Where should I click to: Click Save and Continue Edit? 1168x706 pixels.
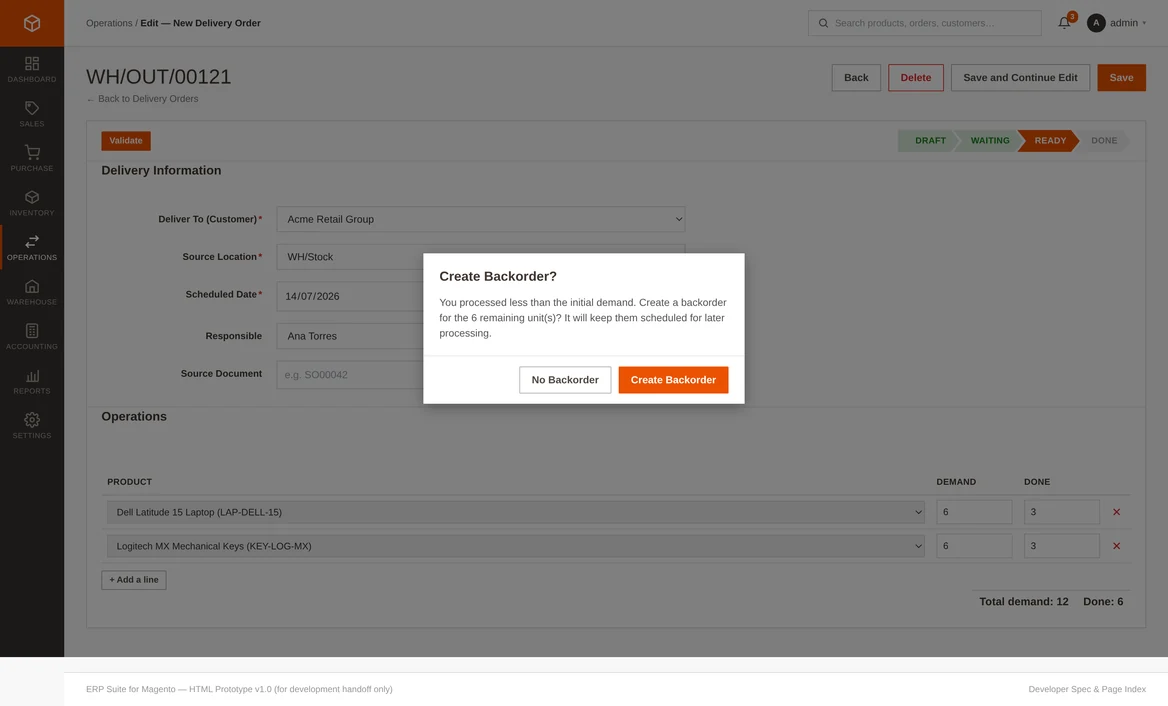pos(1020,77)
